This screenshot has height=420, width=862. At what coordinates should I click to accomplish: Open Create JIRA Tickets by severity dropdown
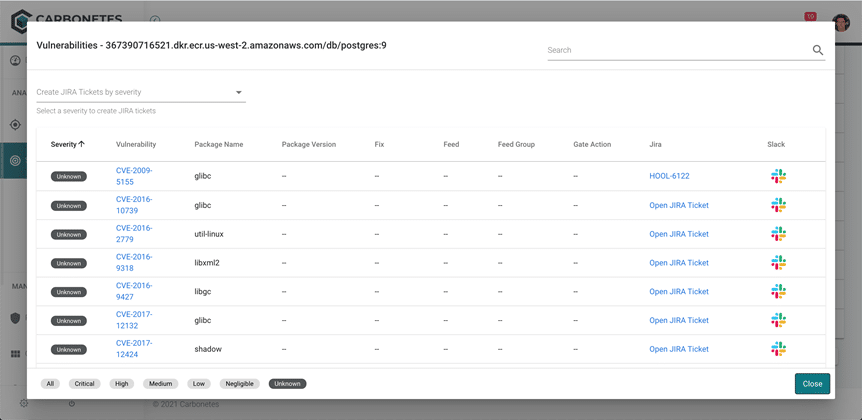(x=140, y=92)
